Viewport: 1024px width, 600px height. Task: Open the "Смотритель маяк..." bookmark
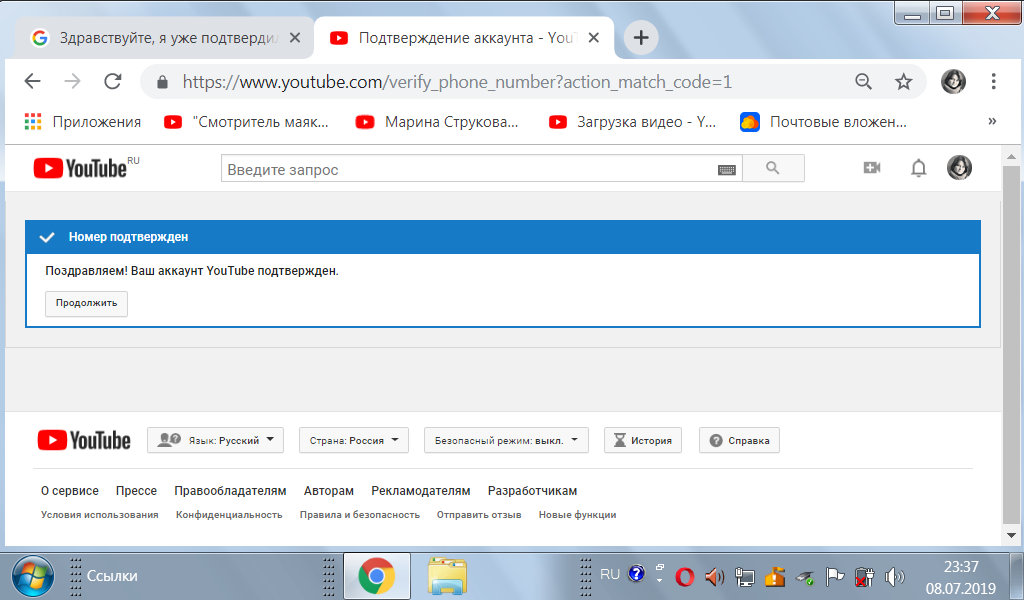pos(246,121)
